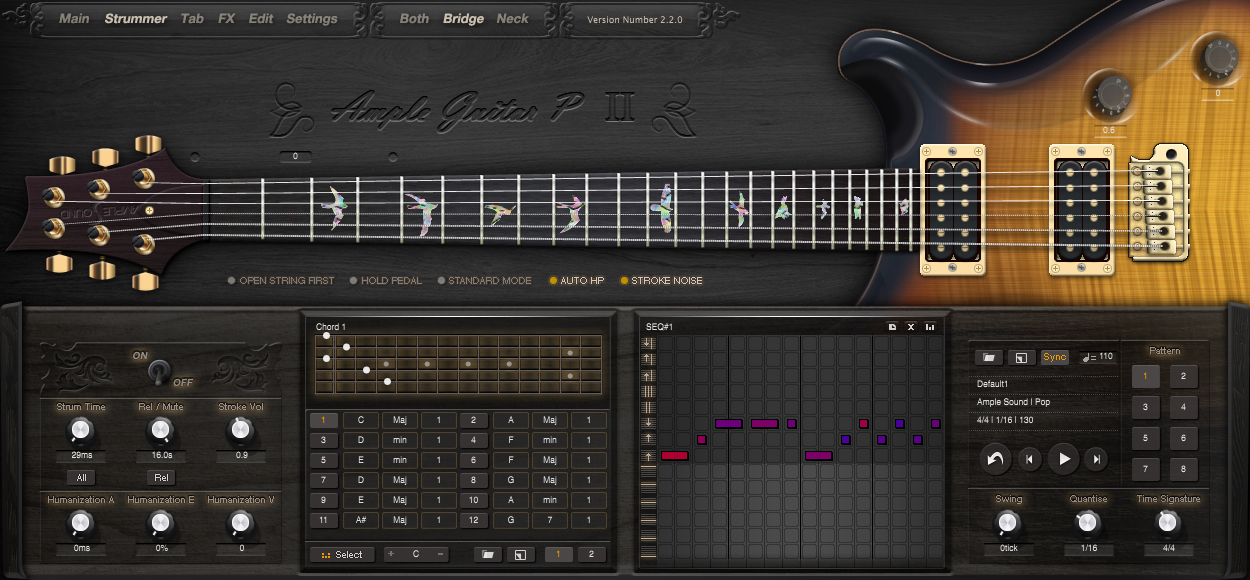The width and height of the screenshot is (1250, 580).
Task: Select chord slot 5 button
Action: (x=323, y=461)
